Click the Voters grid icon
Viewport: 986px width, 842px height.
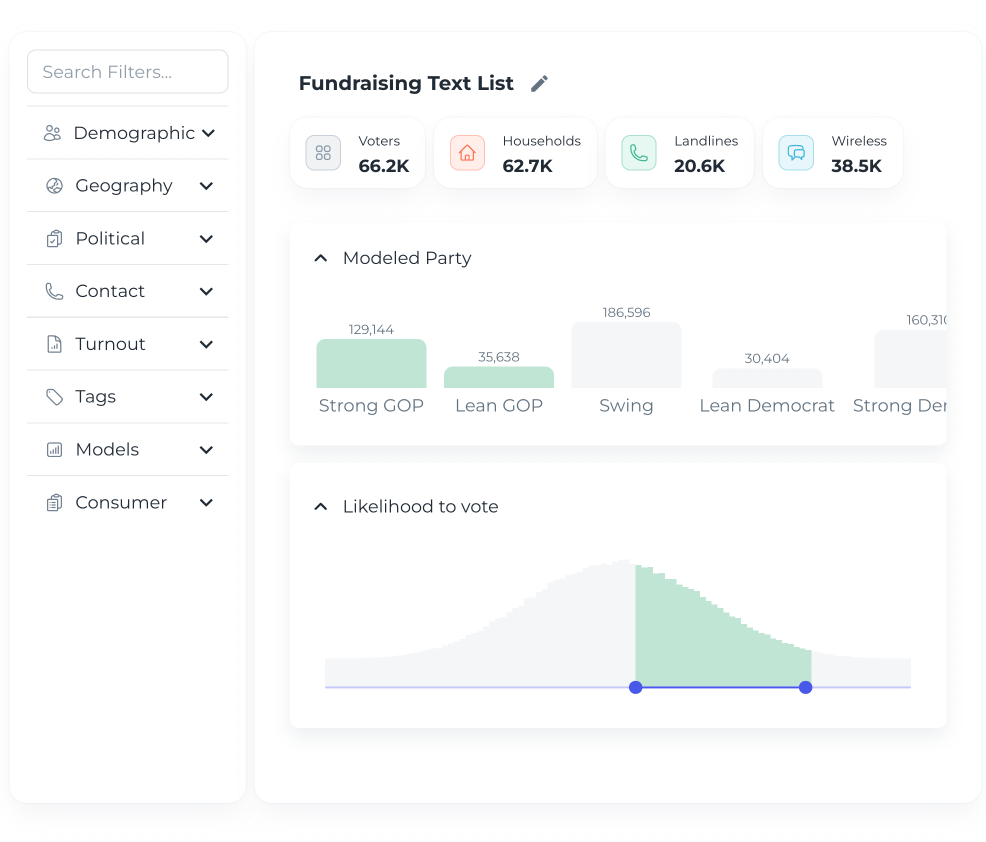click(323, 153)
